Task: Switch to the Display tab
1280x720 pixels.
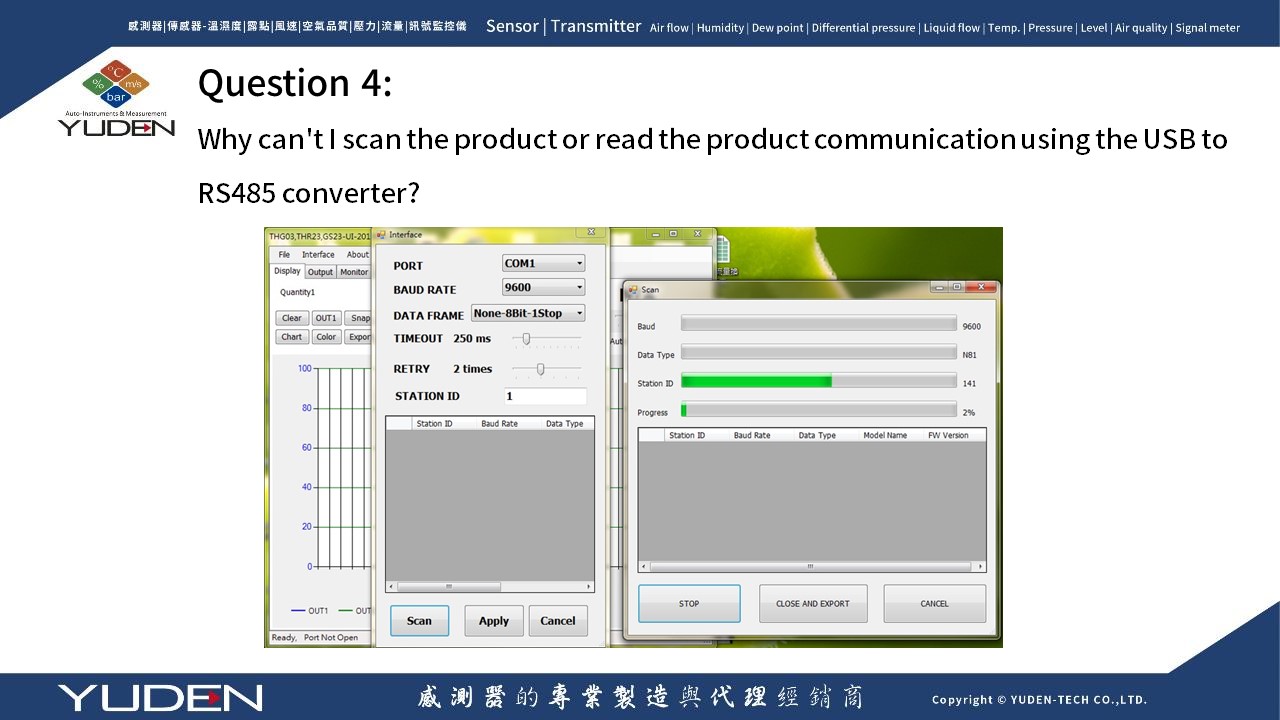Action: pos(288,271)
